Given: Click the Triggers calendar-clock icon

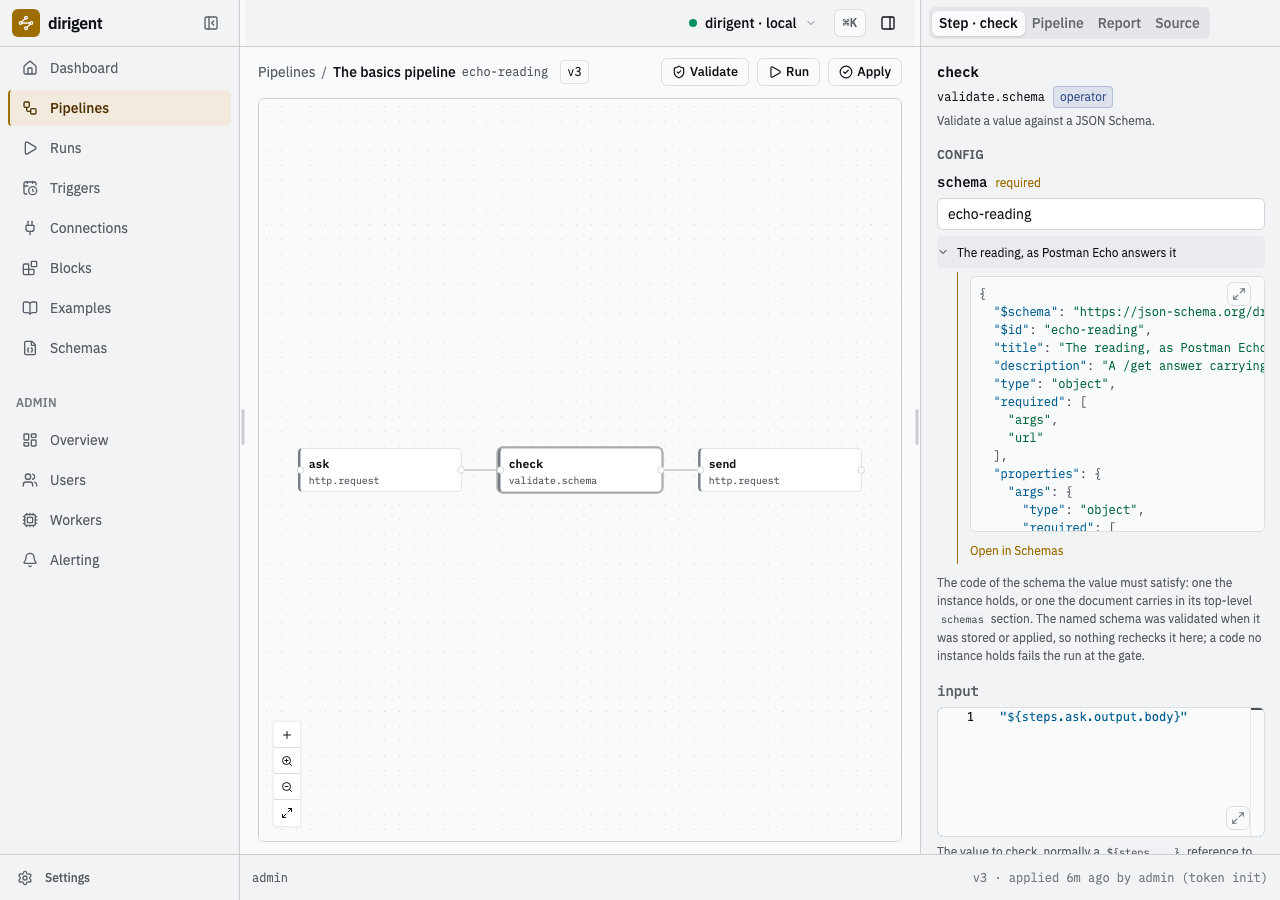Looking at the screenshot, I should [30, 188].
